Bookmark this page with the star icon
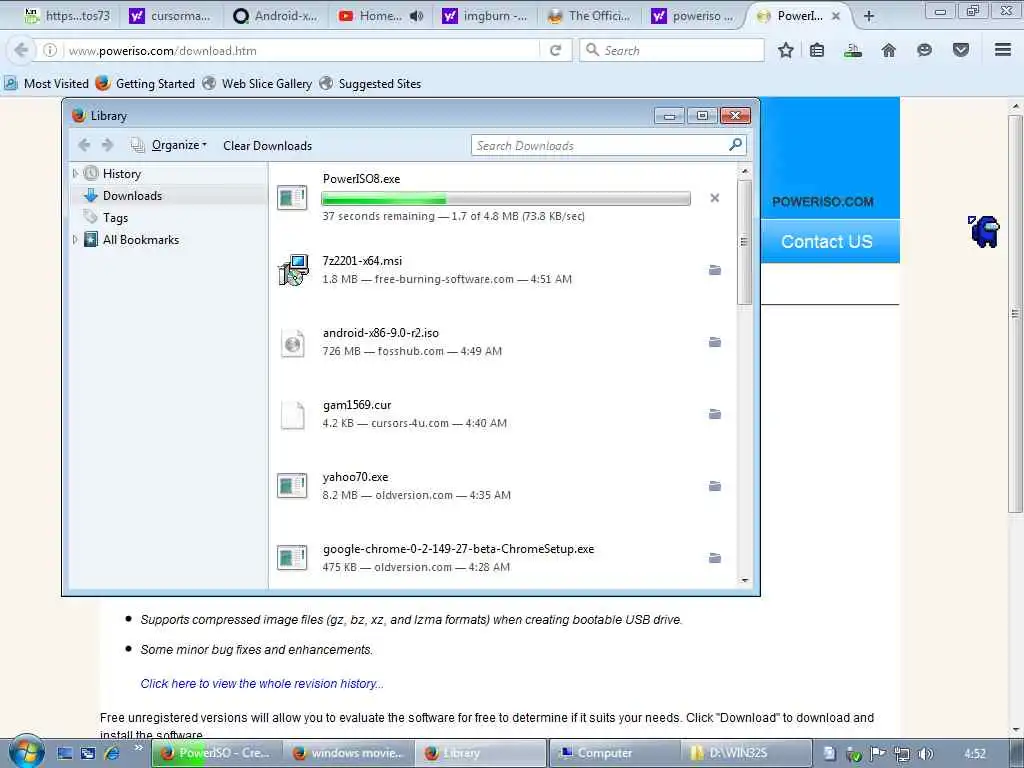This screenshot has width=1024, height=768. point(786,50)
